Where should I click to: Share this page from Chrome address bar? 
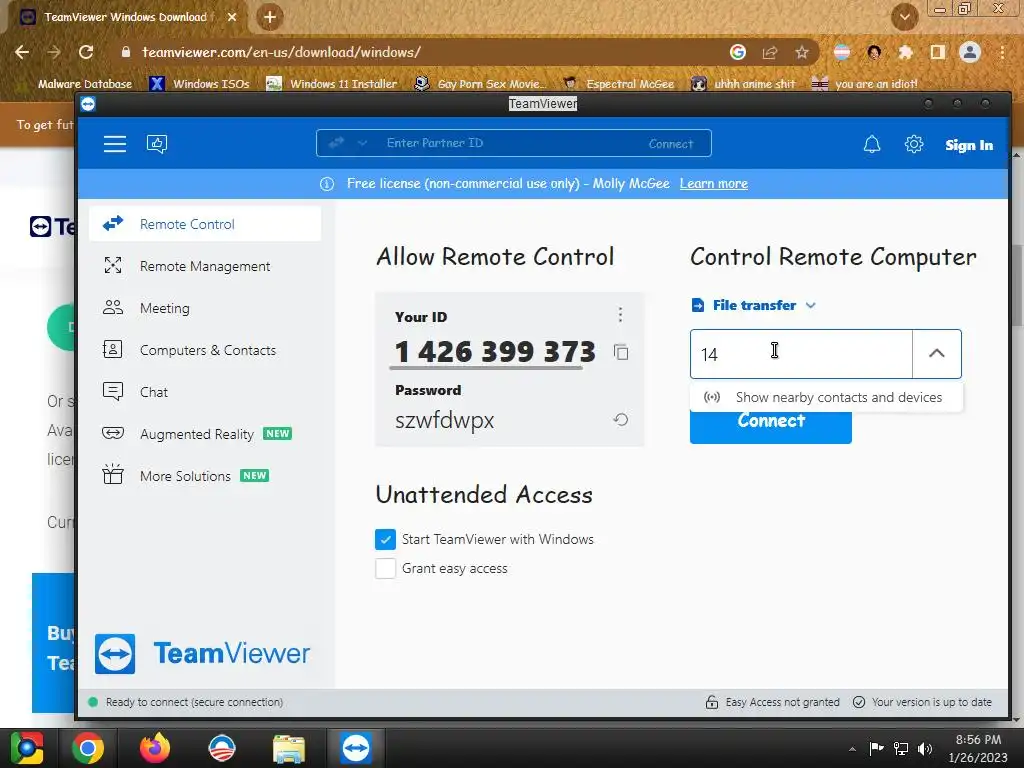770,52
